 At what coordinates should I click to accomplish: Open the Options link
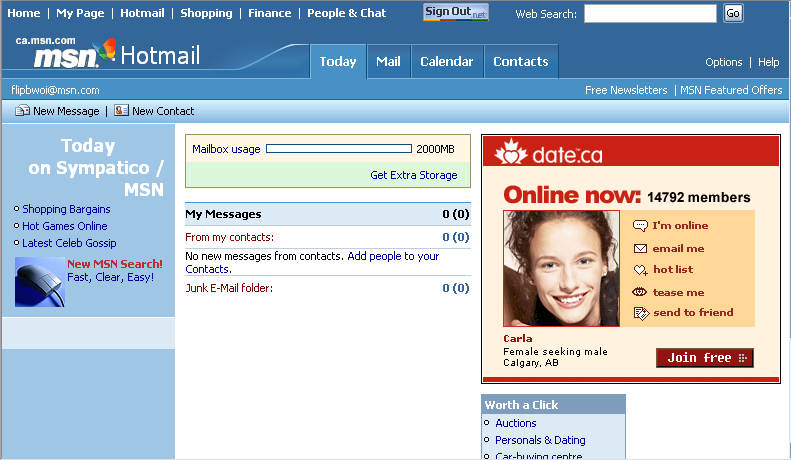pos(723,62)
